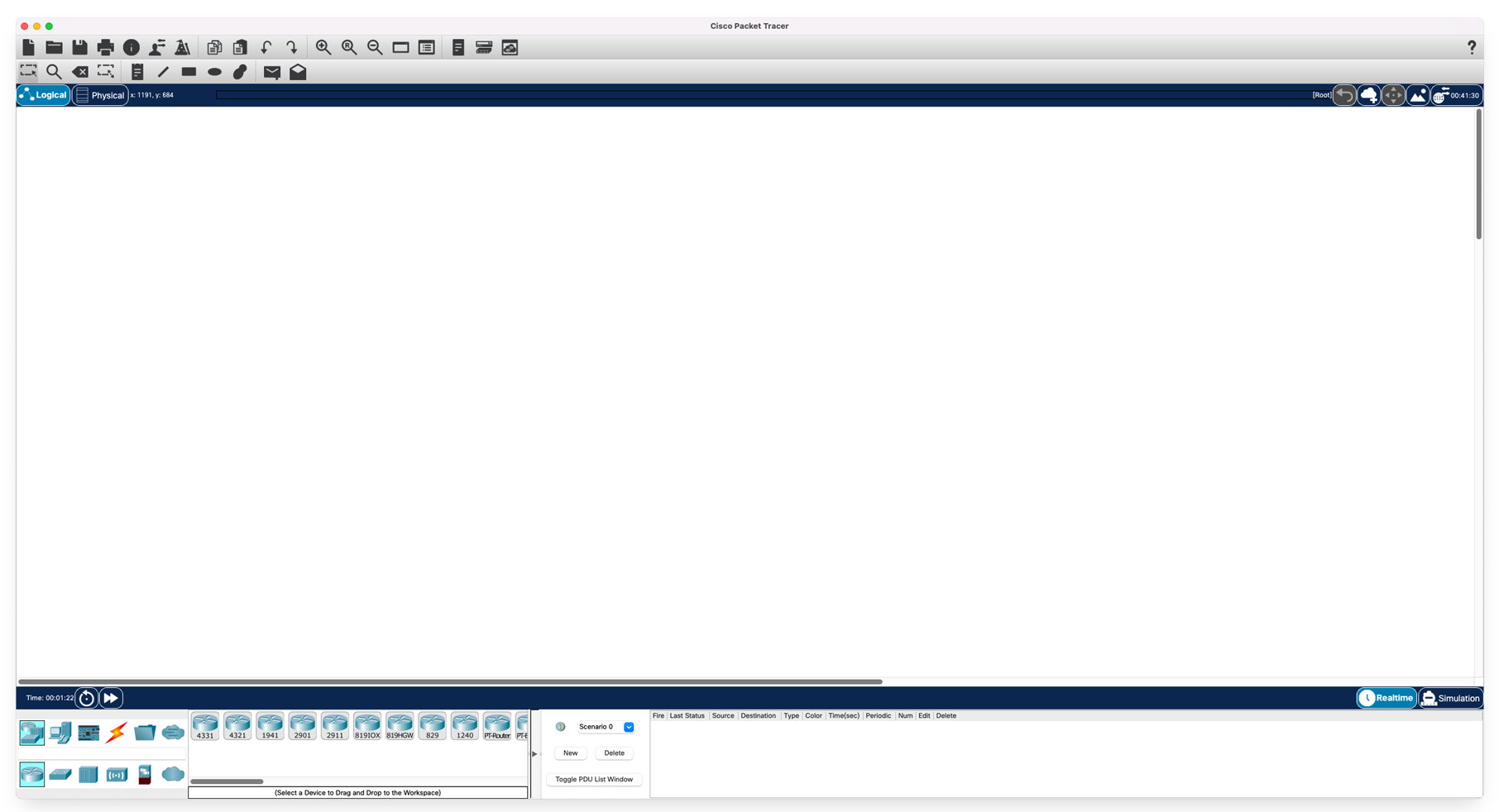The width and height of the screenshot is (1499, 812).
Task: Pick the 2911 router device
Action: (x=335, y=725)
